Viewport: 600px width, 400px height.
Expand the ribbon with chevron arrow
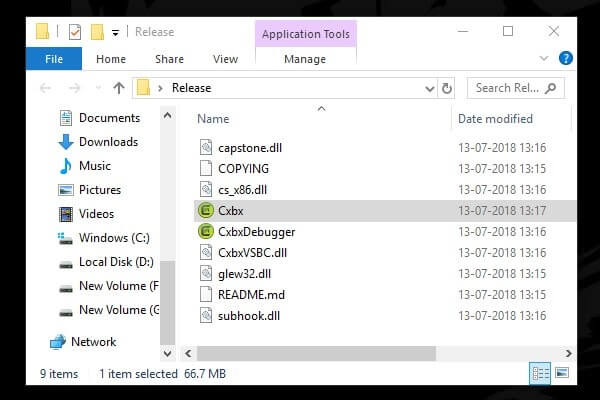pos(544,59)
